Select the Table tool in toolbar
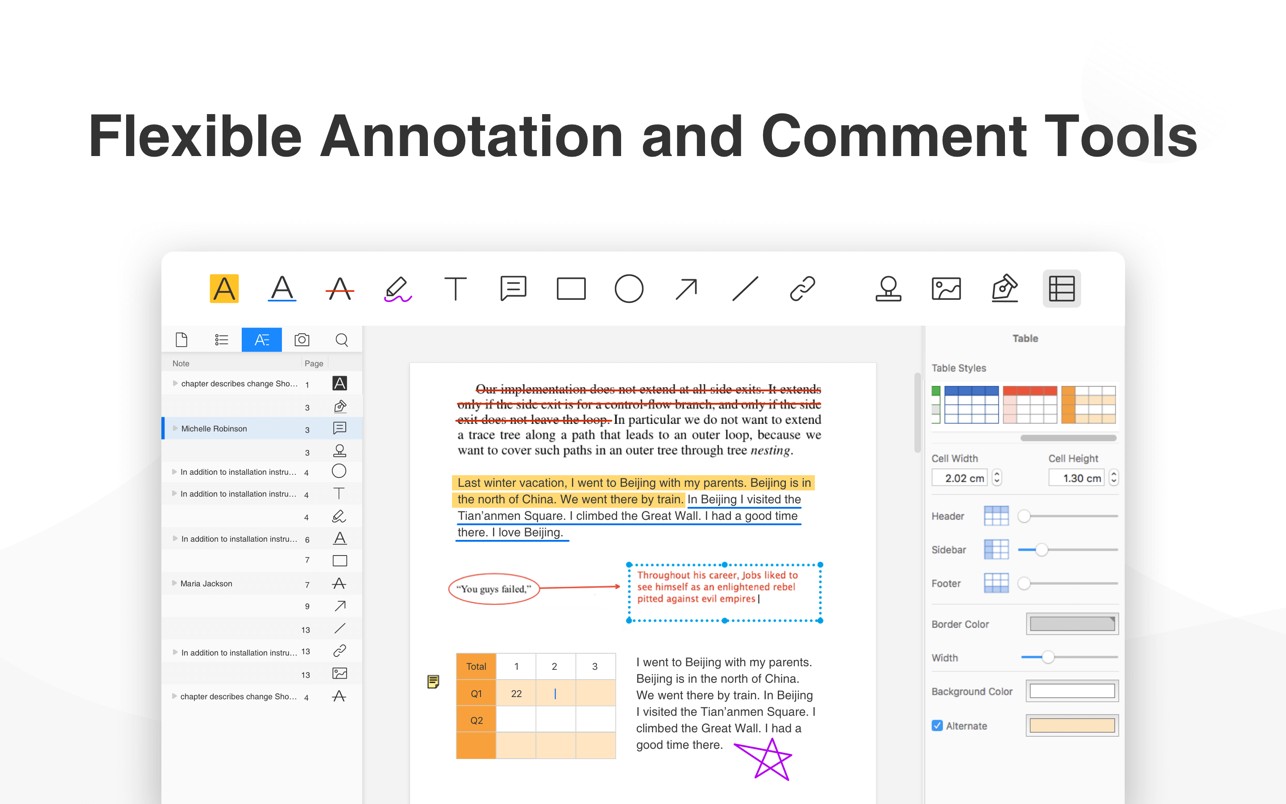The image size is (1286, 804). tap(1061, 289)
